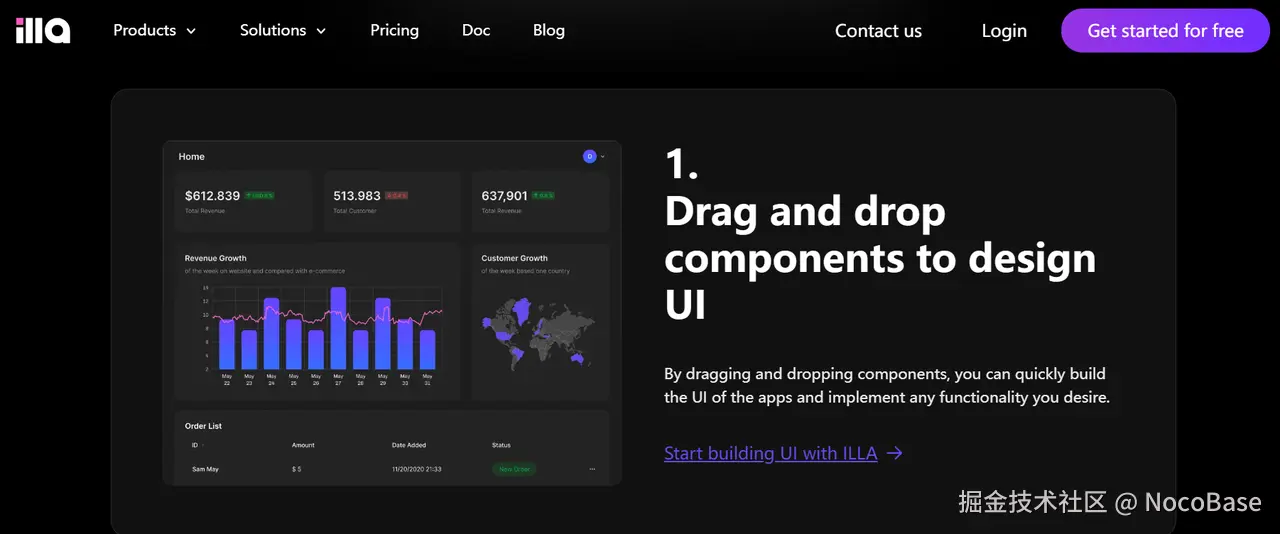Click the Order List heading
This screenshot has height=534, width=1280.
coord(203,426)
